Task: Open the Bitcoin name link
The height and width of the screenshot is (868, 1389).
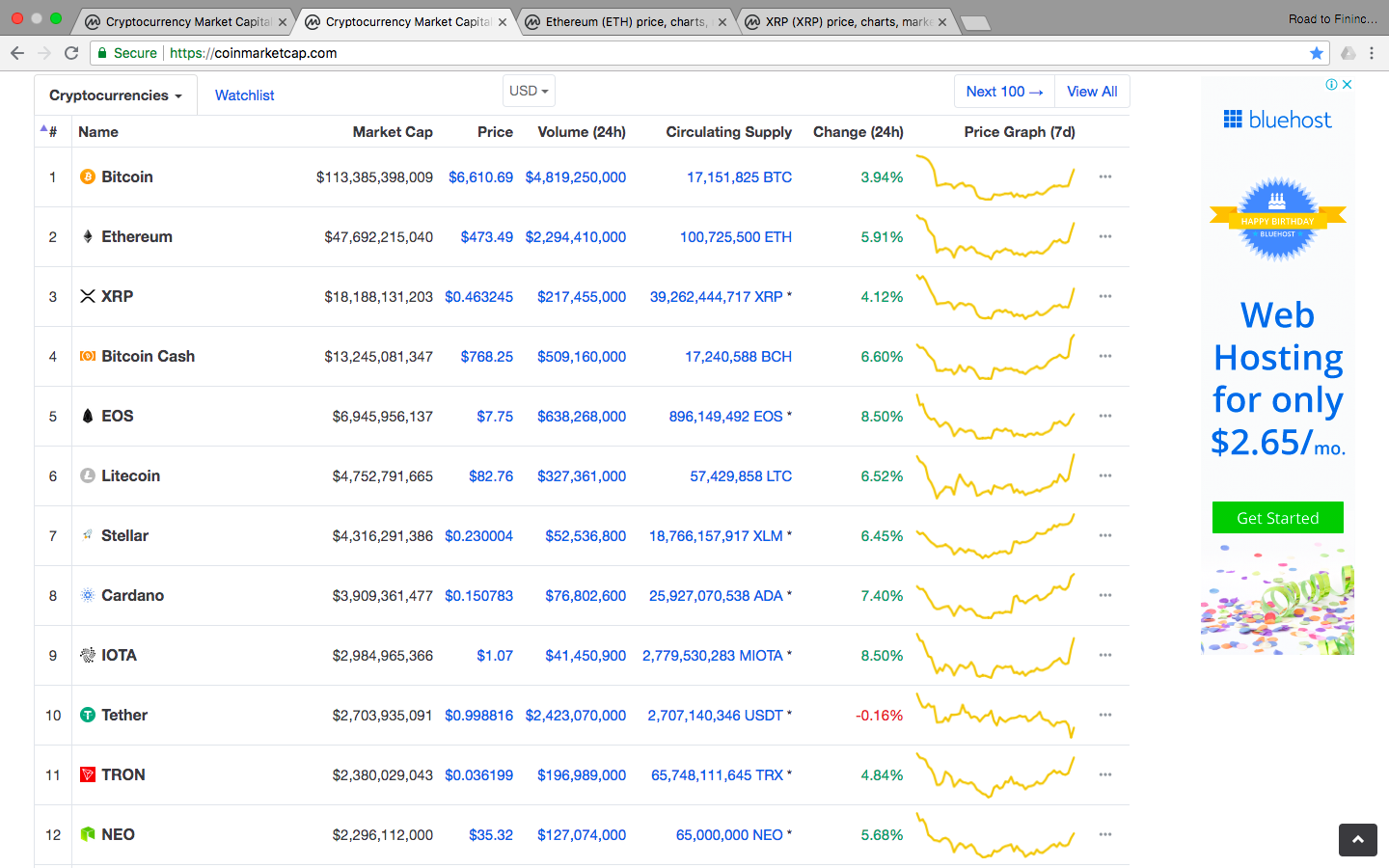Action: tap(127, 176)
